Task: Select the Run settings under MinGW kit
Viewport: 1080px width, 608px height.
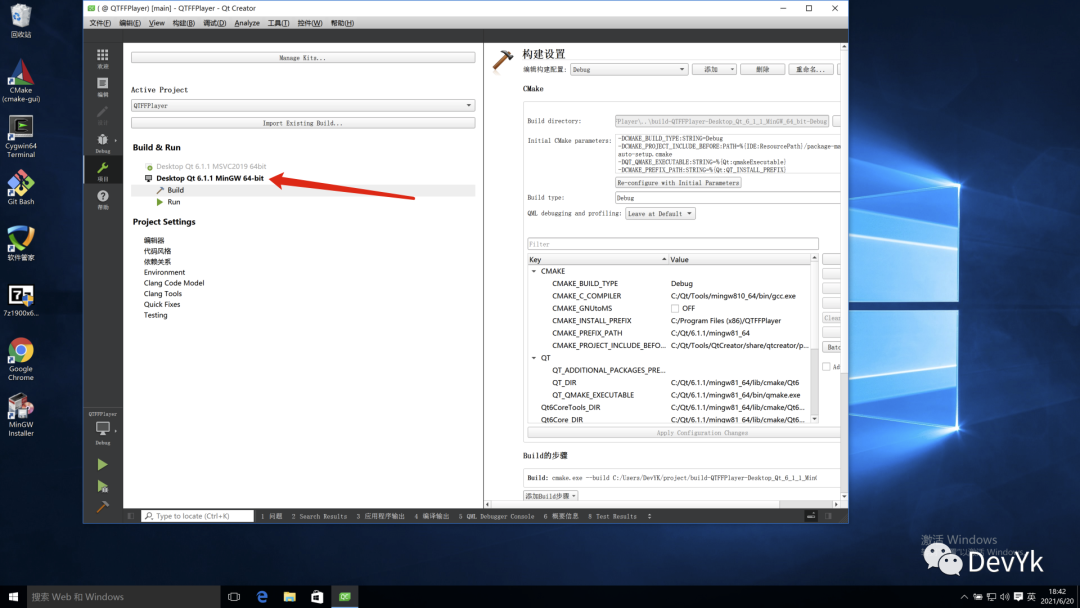Action: pos(174,202)
